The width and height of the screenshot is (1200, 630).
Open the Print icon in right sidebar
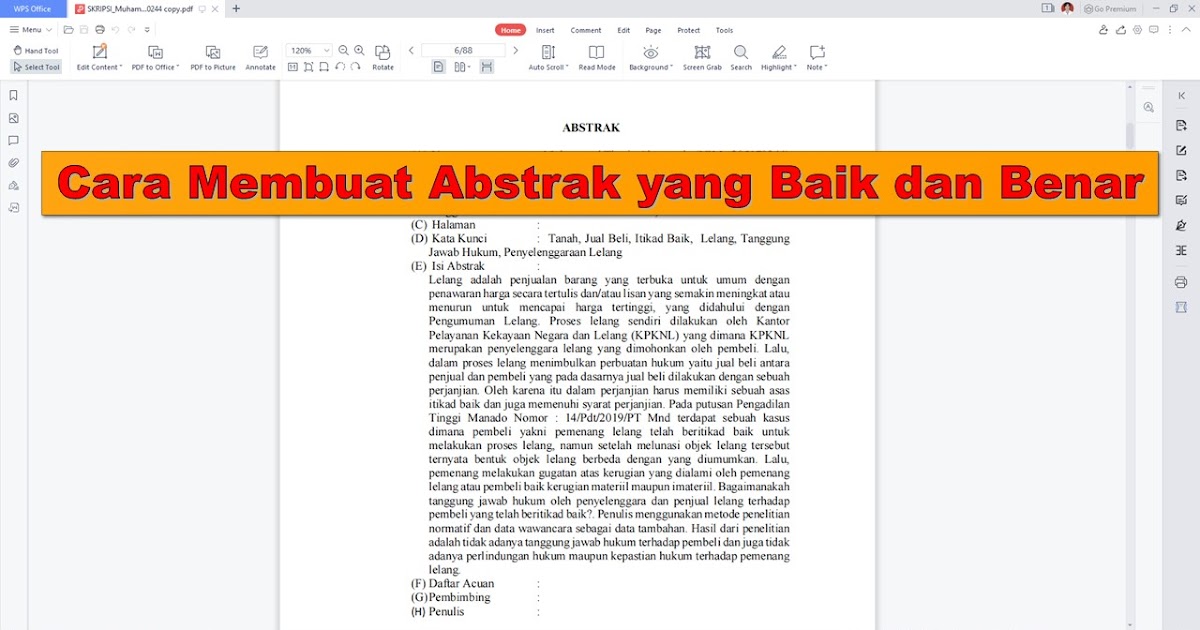coord(1180,282)
